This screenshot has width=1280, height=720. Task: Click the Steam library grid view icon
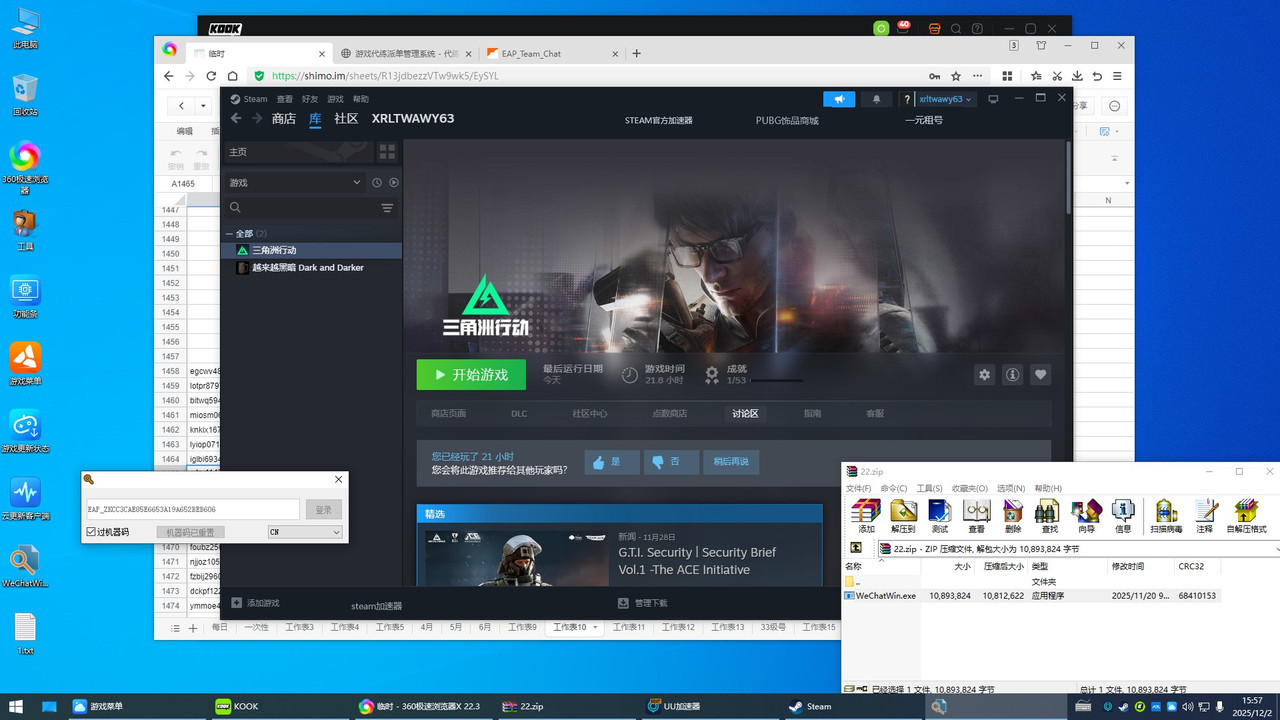coord(387,152)
